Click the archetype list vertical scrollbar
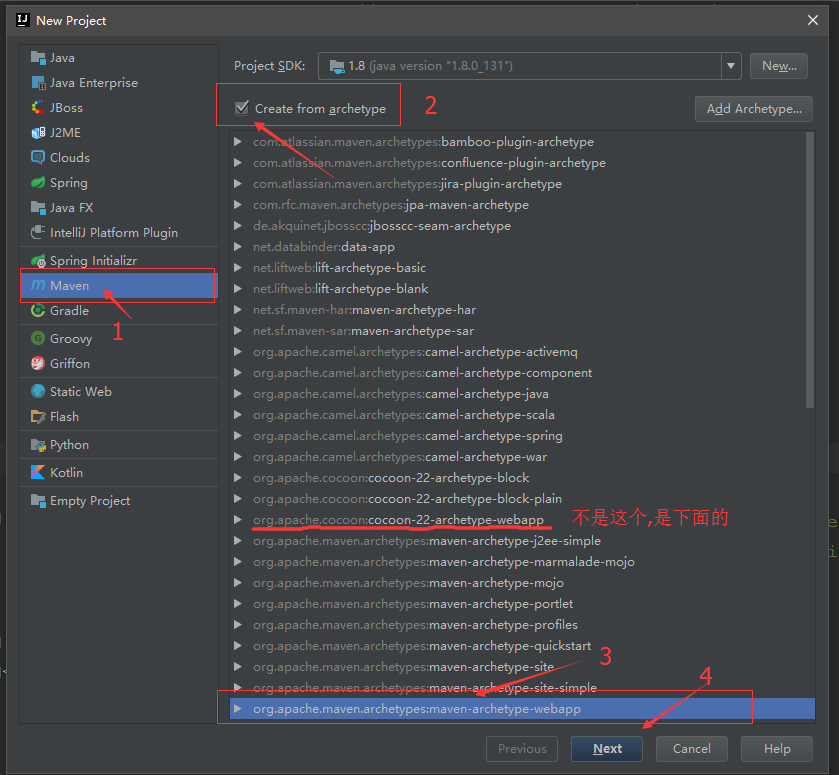 810,270
